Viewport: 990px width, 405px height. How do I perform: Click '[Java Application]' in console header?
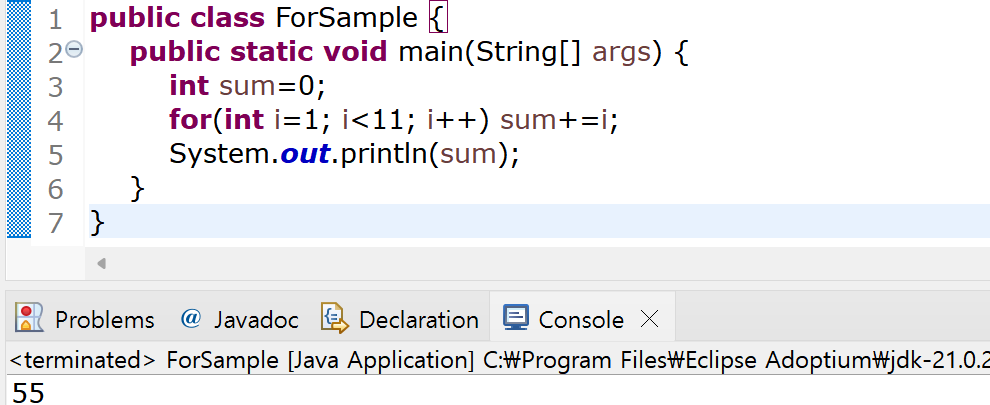380,361
